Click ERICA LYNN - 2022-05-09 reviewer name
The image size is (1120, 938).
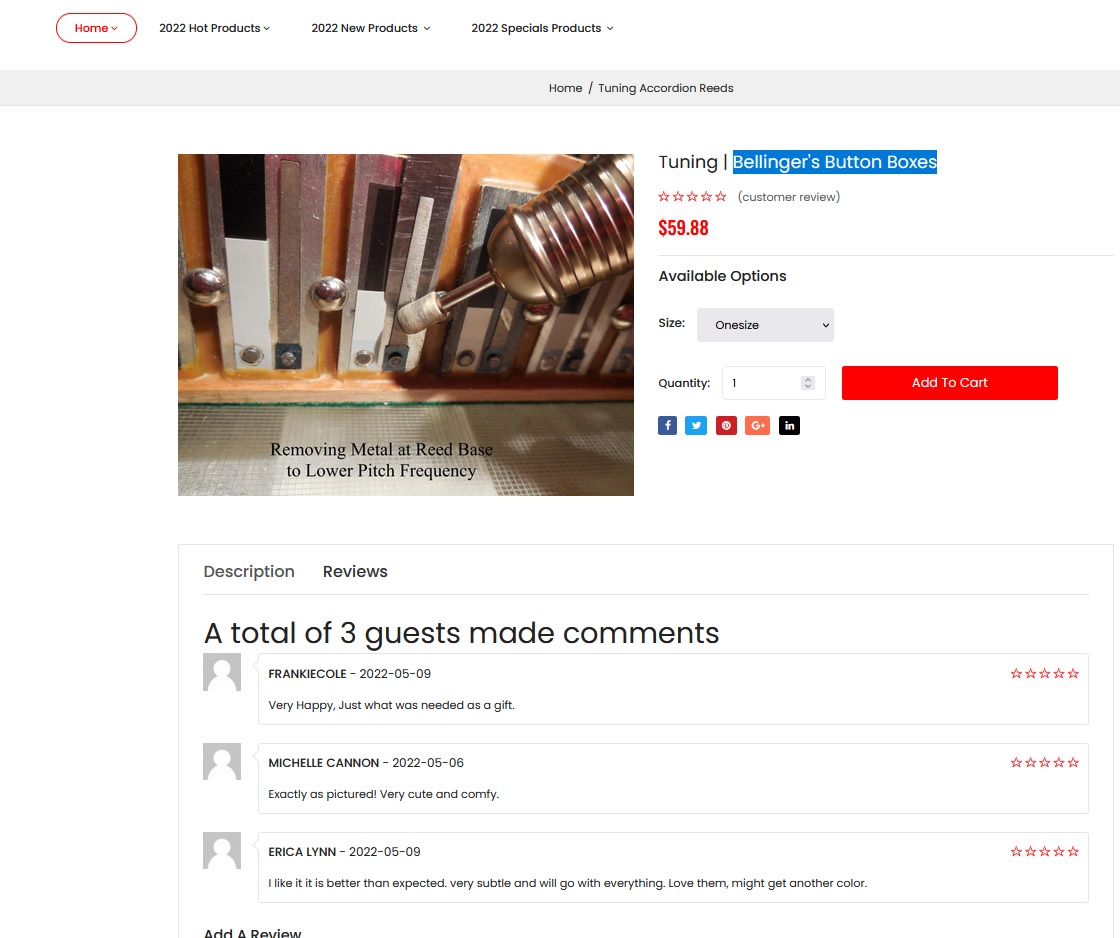point(344,852)
